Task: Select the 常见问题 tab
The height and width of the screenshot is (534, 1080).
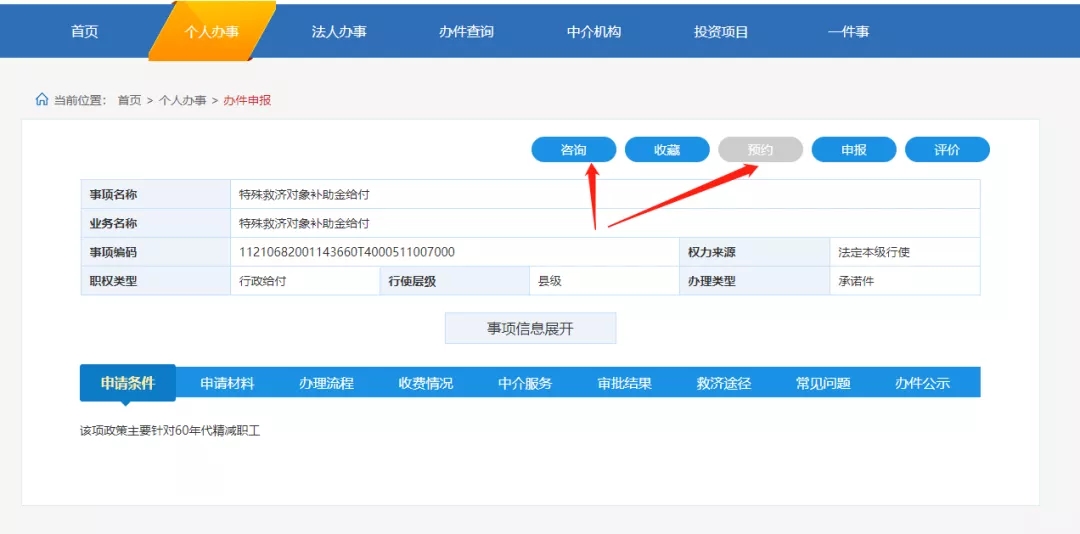Action: point(823,383)
